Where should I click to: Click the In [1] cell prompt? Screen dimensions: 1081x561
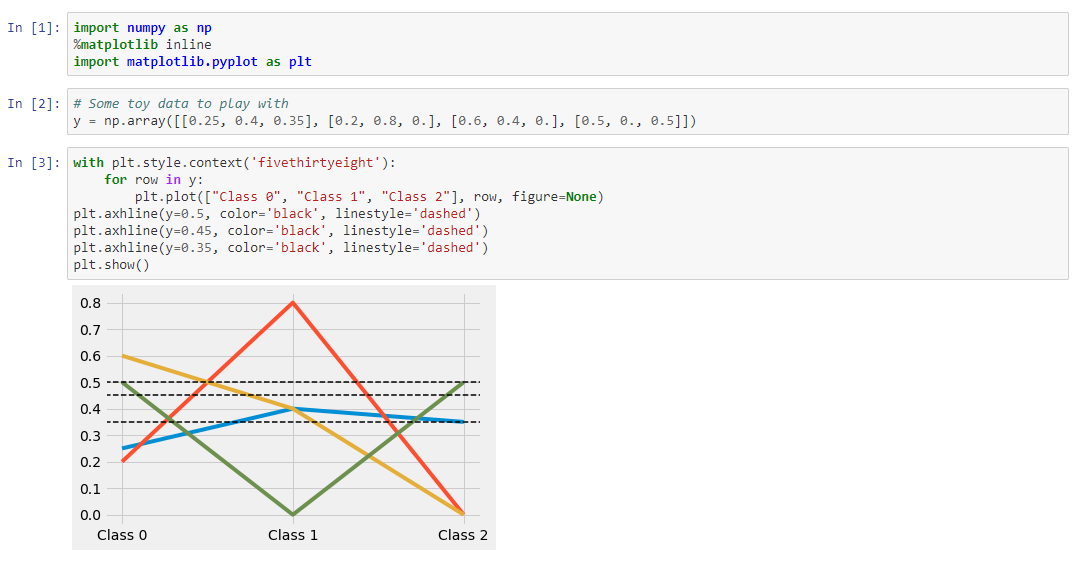click(x=33, y=28)
